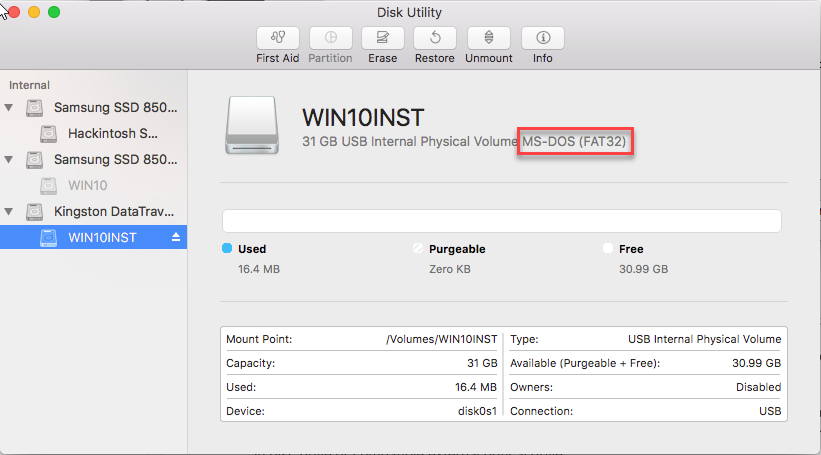Click the grayed-out Partition toolbar icon
This screenshot has height=455, width=821.
[x=330, y=38]
